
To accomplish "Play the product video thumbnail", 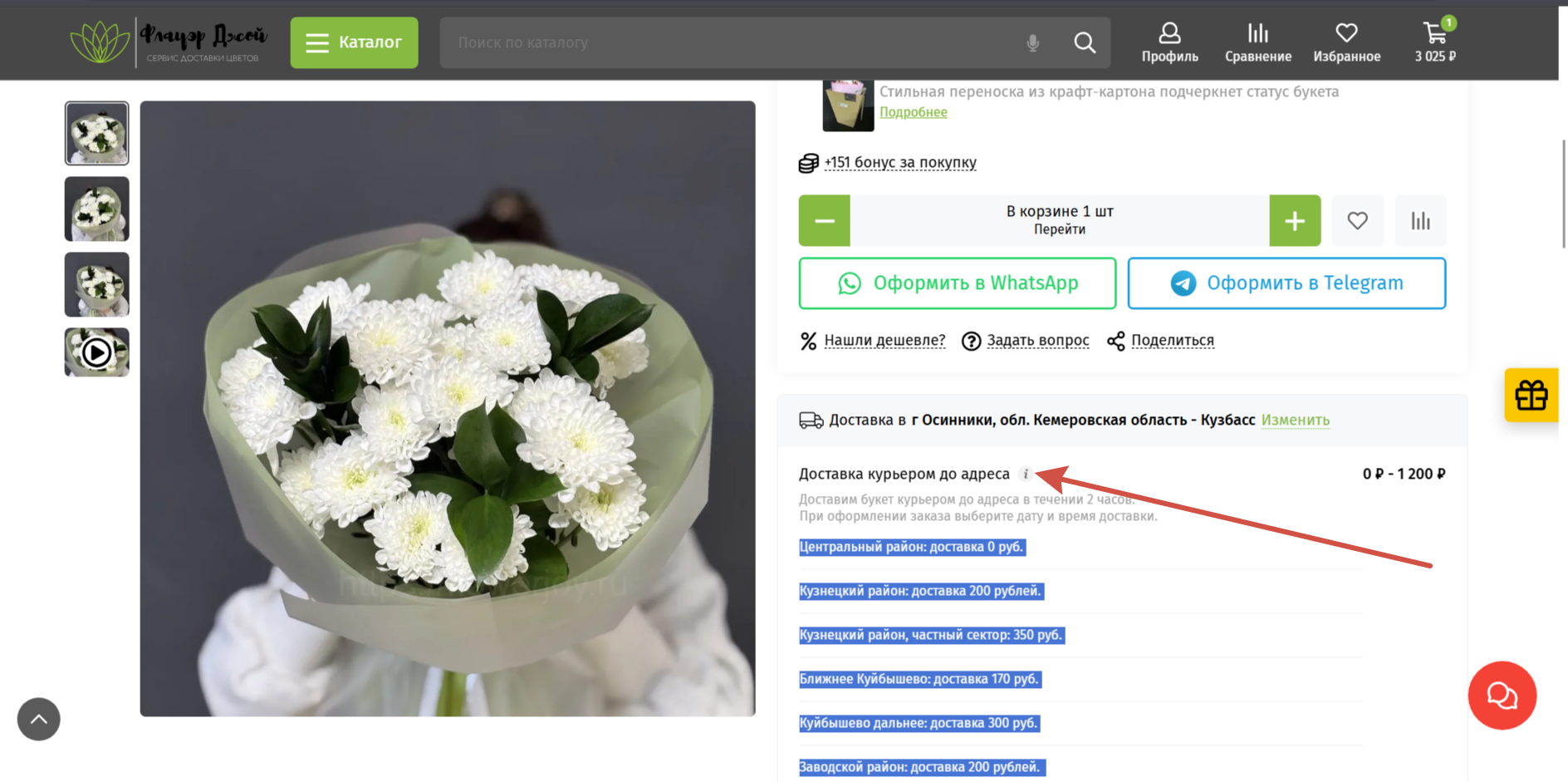I will (x=97, y=352).
